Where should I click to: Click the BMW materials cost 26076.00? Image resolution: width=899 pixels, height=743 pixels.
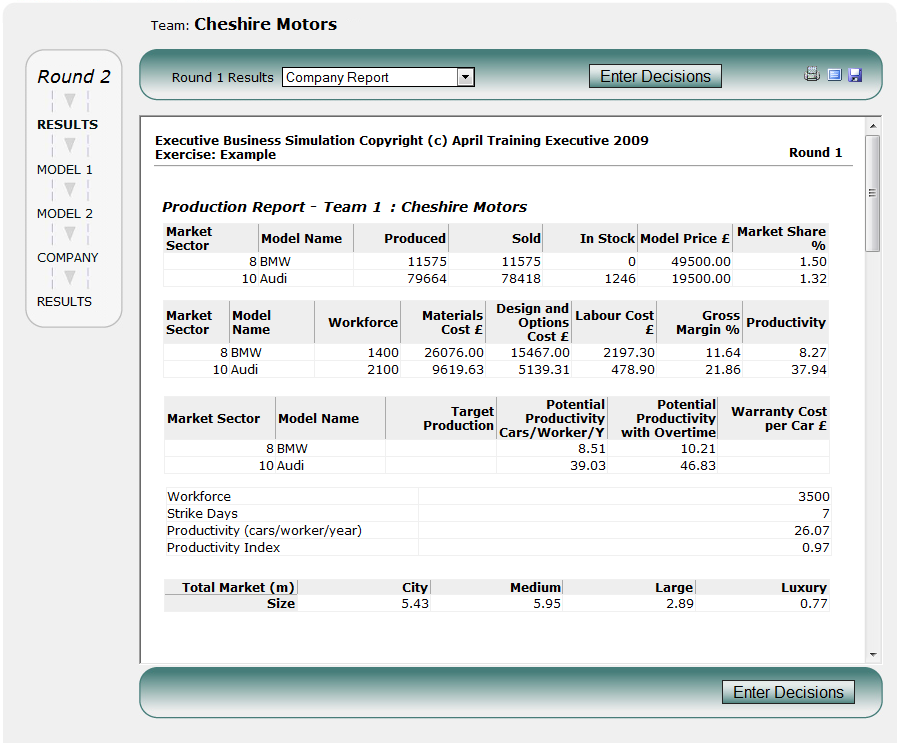click(x=454, y=353)
